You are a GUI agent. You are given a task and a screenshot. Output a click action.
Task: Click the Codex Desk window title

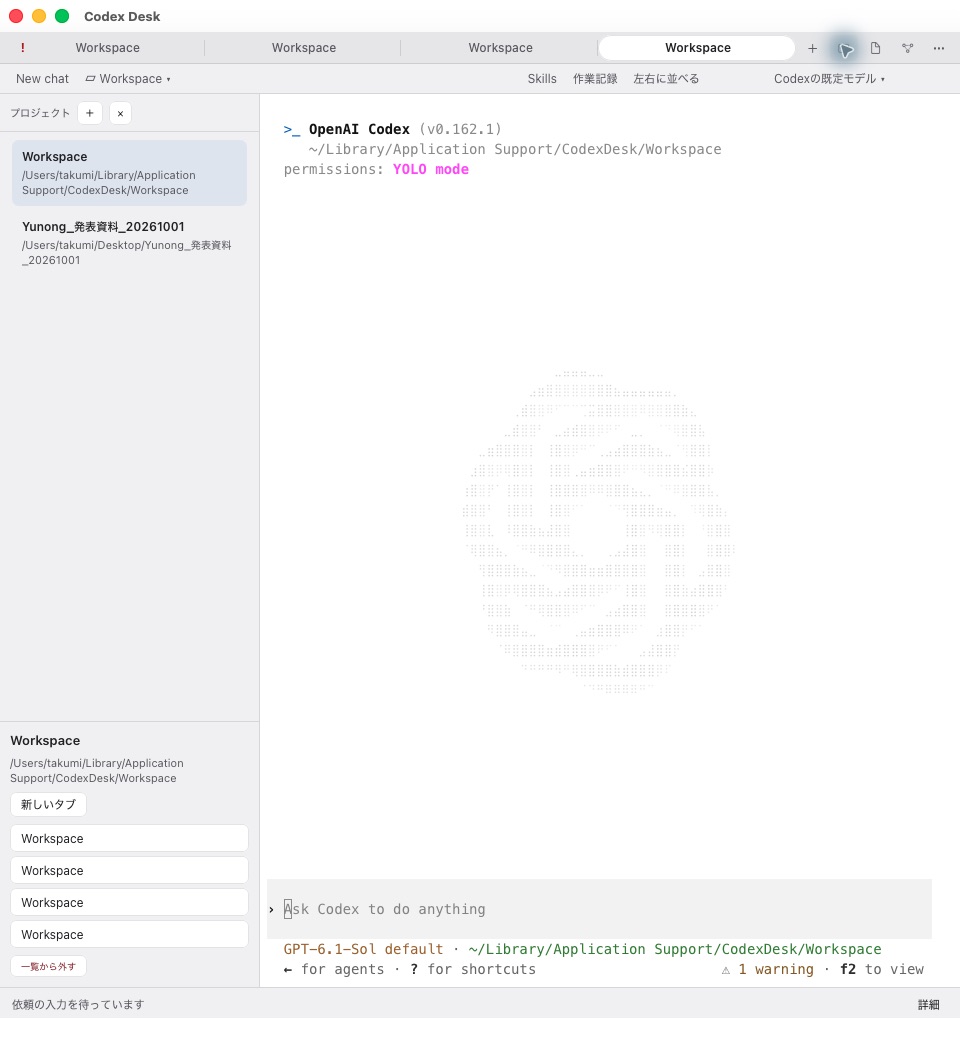pos(122,16)
